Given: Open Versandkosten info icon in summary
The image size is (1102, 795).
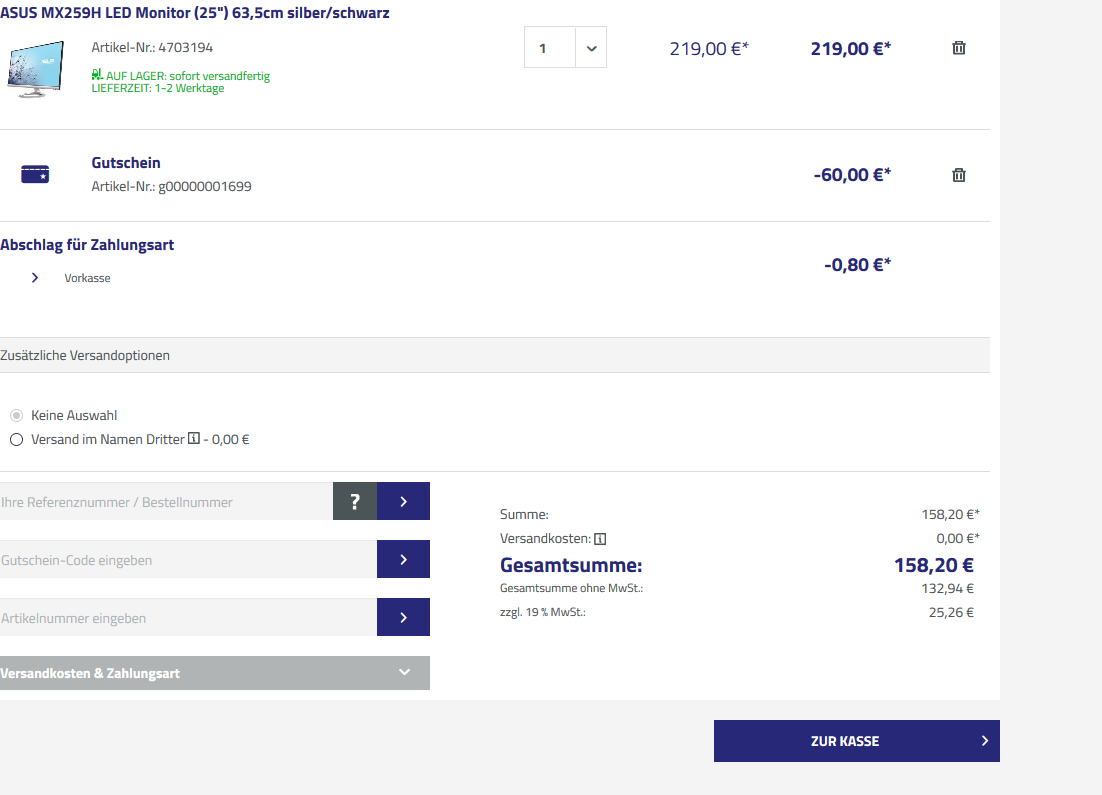Looking at the screenshot, I should tap(600, 539).
